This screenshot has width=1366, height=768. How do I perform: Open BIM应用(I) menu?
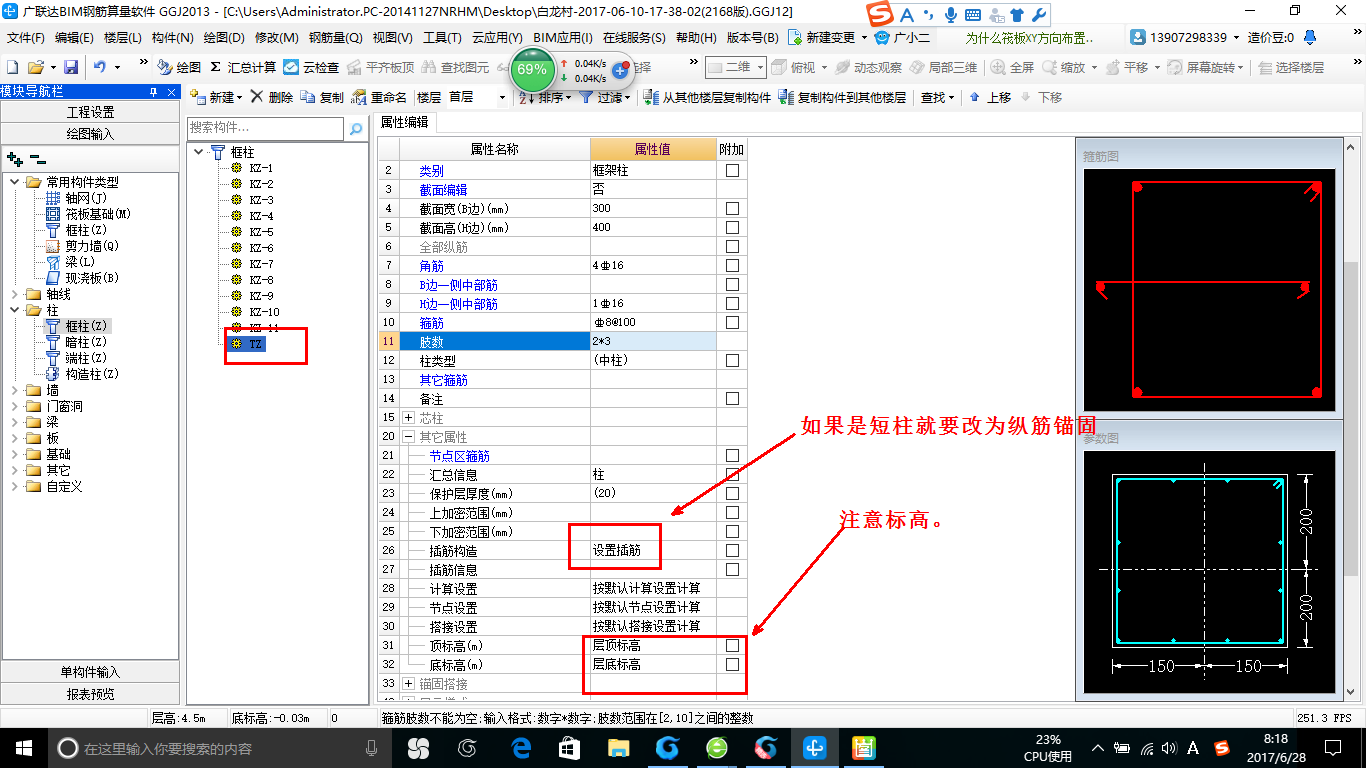(563, 38)
